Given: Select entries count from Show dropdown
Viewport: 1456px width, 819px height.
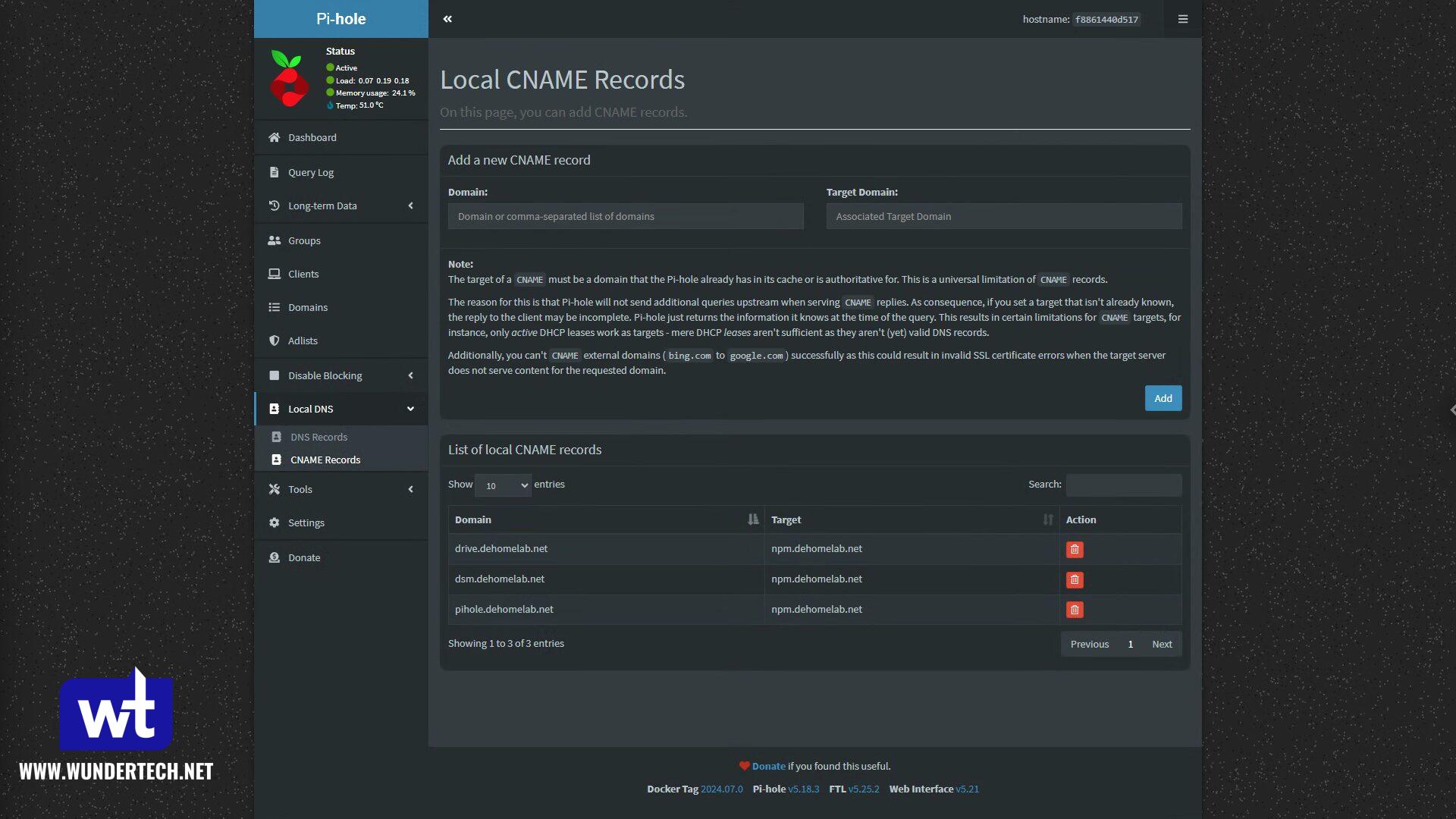Looking at the screenshot, I should [x=504, y=485].
